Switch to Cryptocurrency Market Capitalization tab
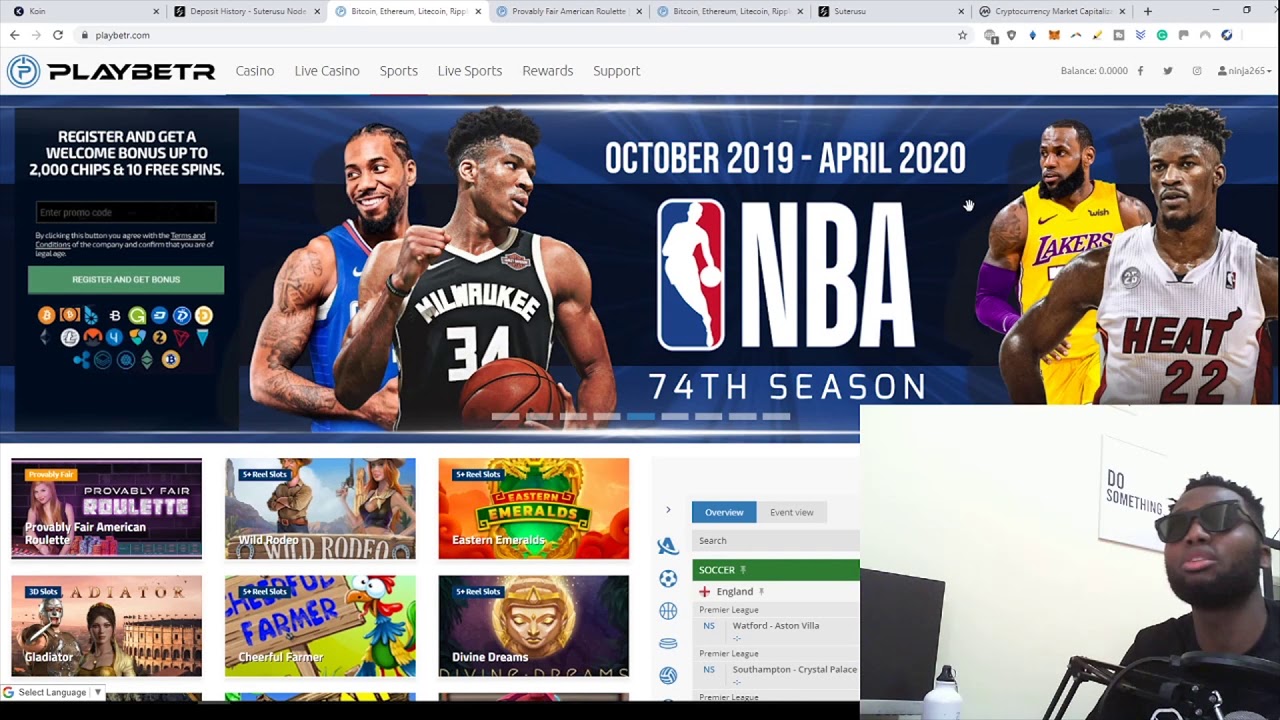Viewport: 1280px width, 720px height. 1050,11
